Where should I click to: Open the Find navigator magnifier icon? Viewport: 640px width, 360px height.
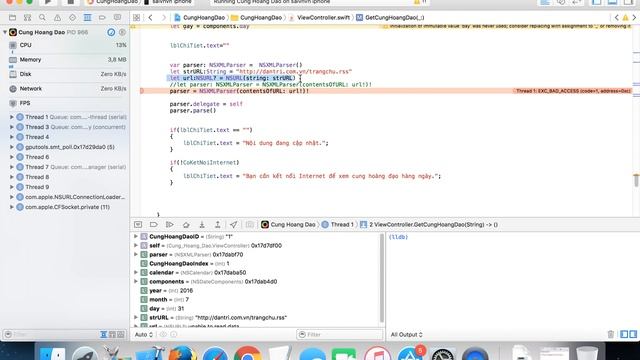(42, 18)
